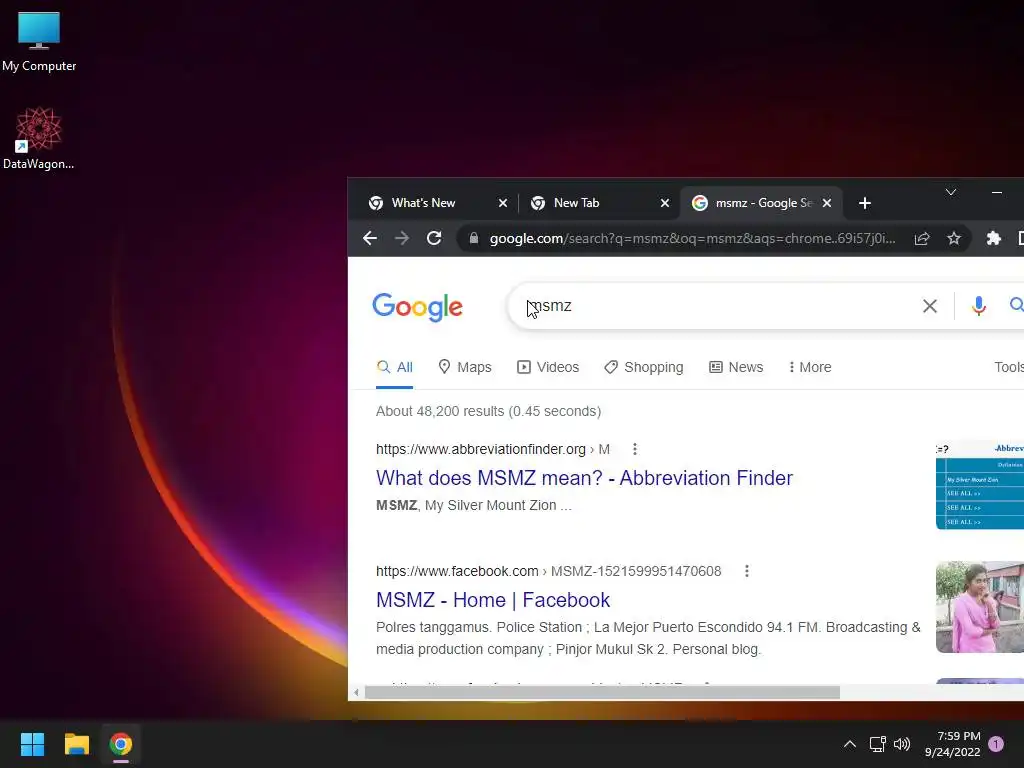The width and height of the screenshot is (1024, 768).
Task: View site info via the lock icon
Action: click(x=474, y=238)
